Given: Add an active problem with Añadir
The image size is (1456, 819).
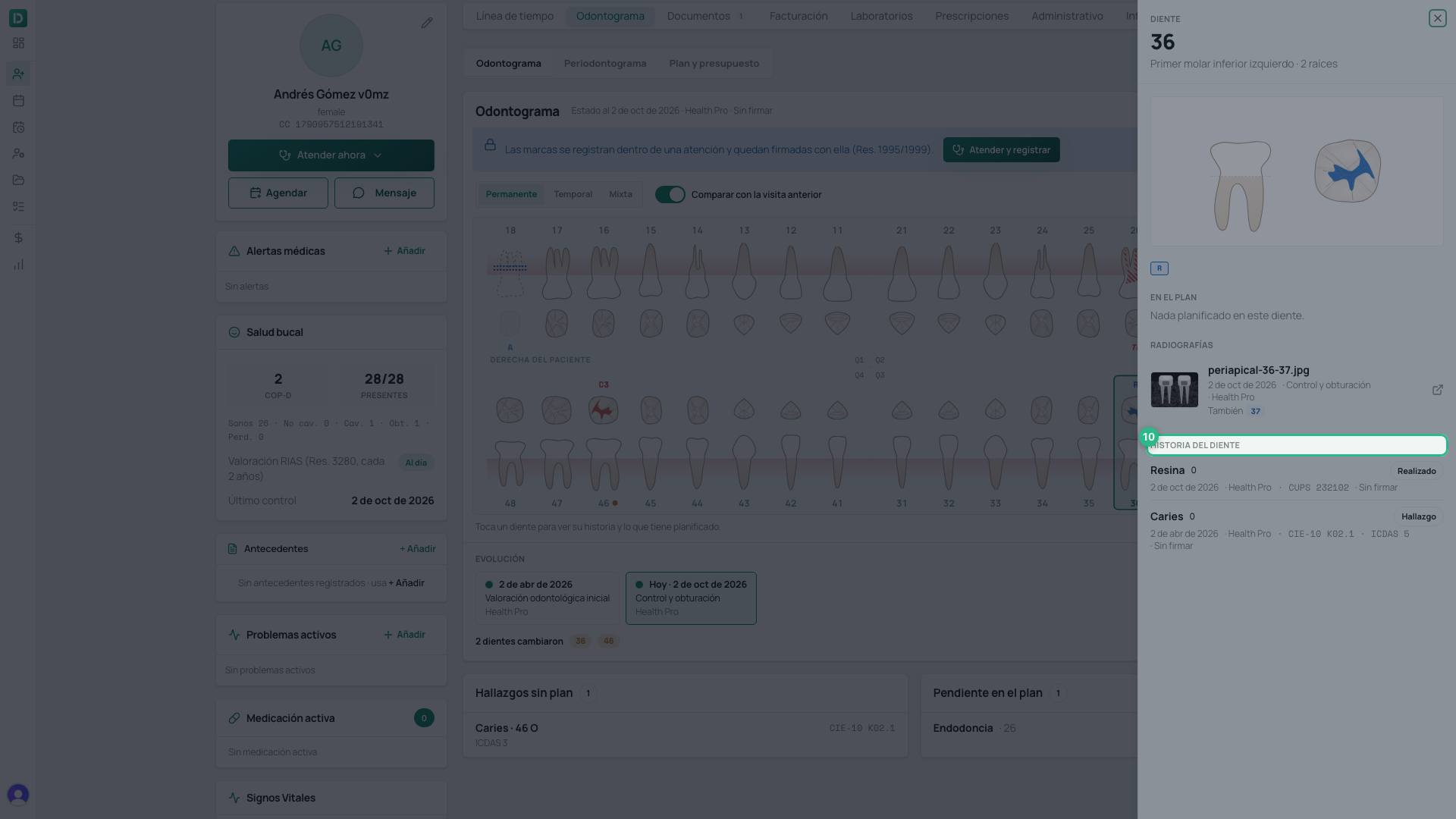Looking at the screenshot, I should click(x=404, y=635).
